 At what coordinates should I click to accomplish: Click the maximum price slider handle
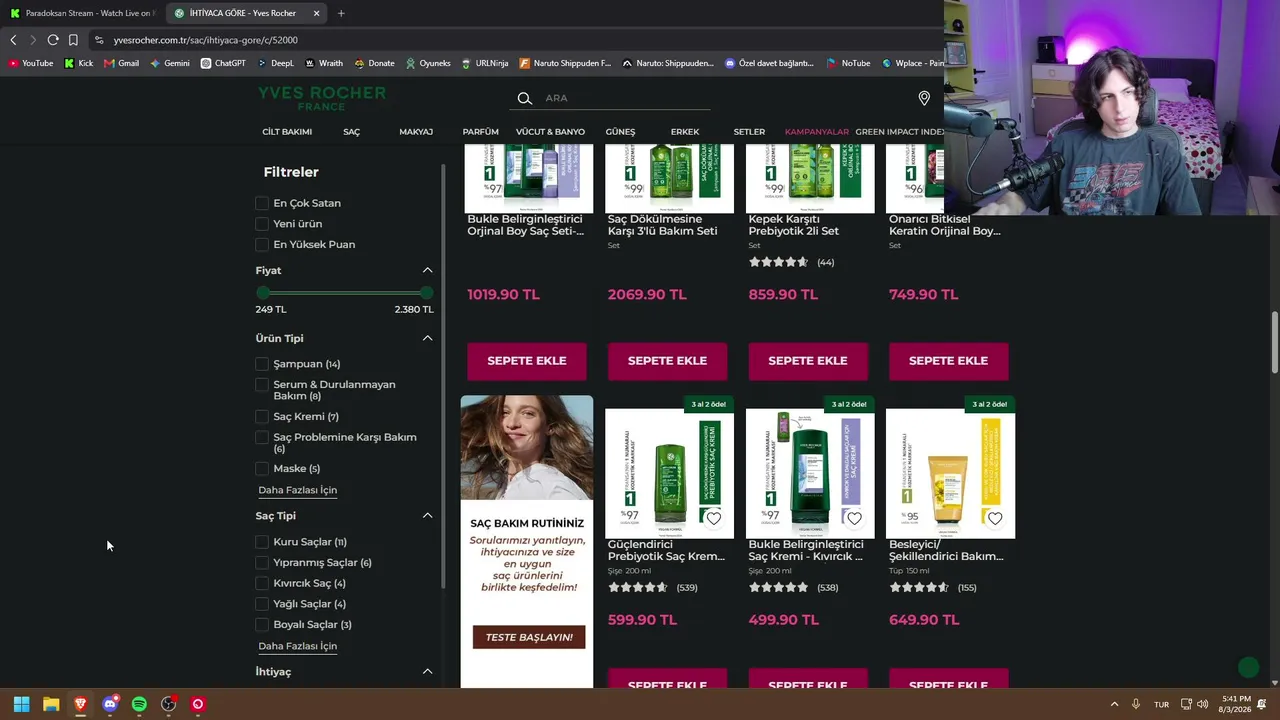pos(427,292)
